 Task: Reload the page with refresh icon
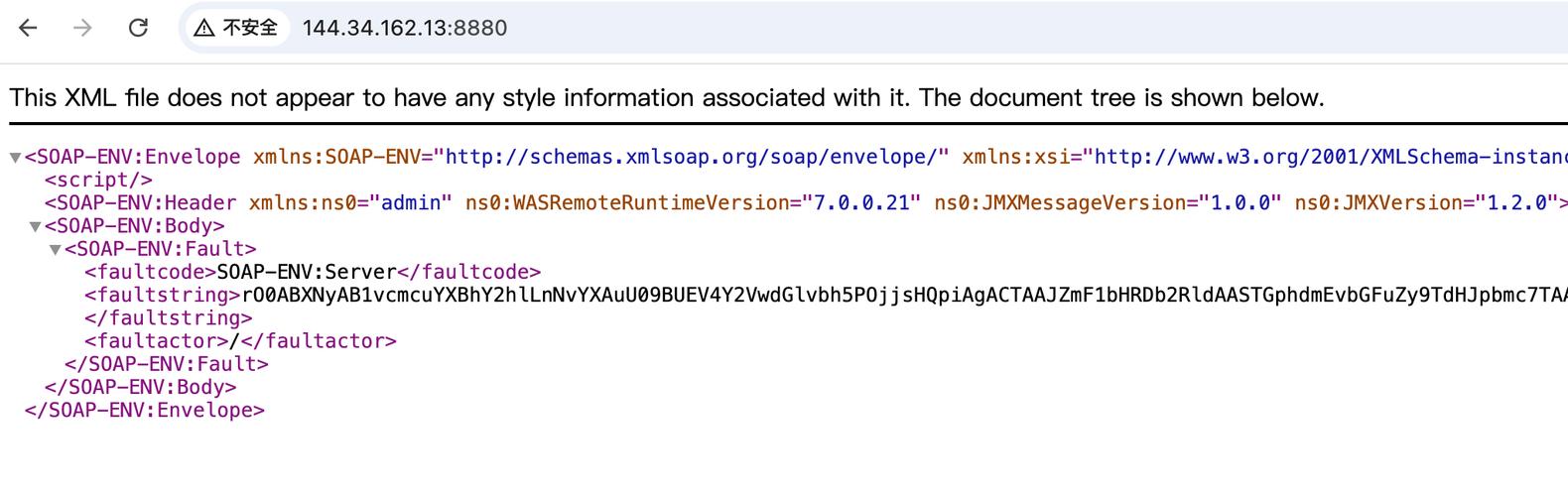[138, 28]
